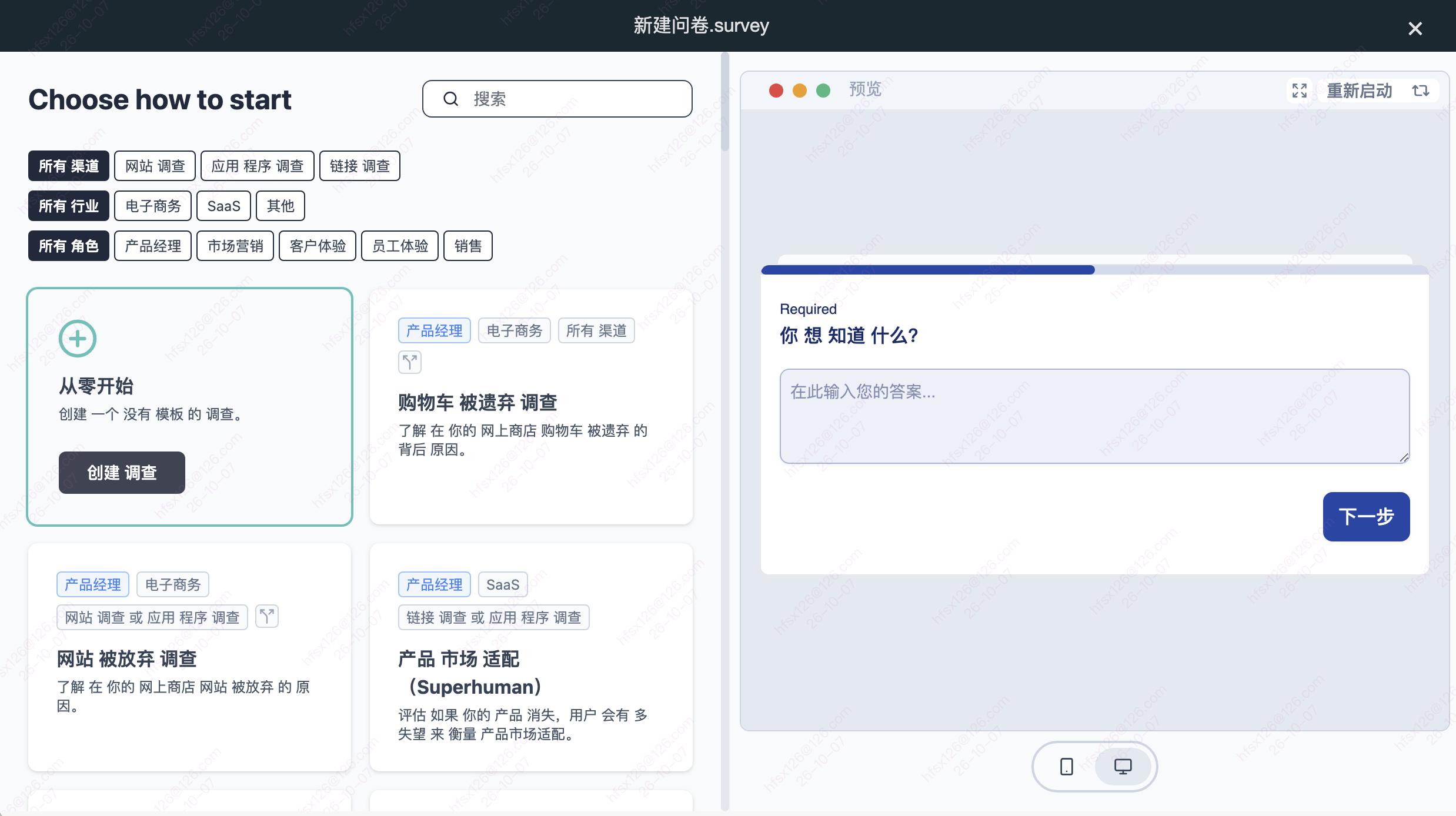Filter by 市场营销 role

click(x=235, y=246)
